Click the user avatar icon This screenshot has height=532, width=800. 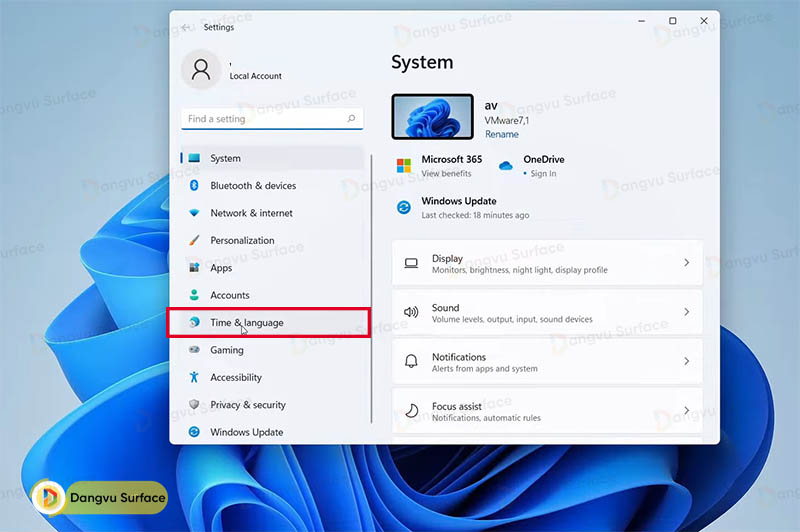click(201, 69)
